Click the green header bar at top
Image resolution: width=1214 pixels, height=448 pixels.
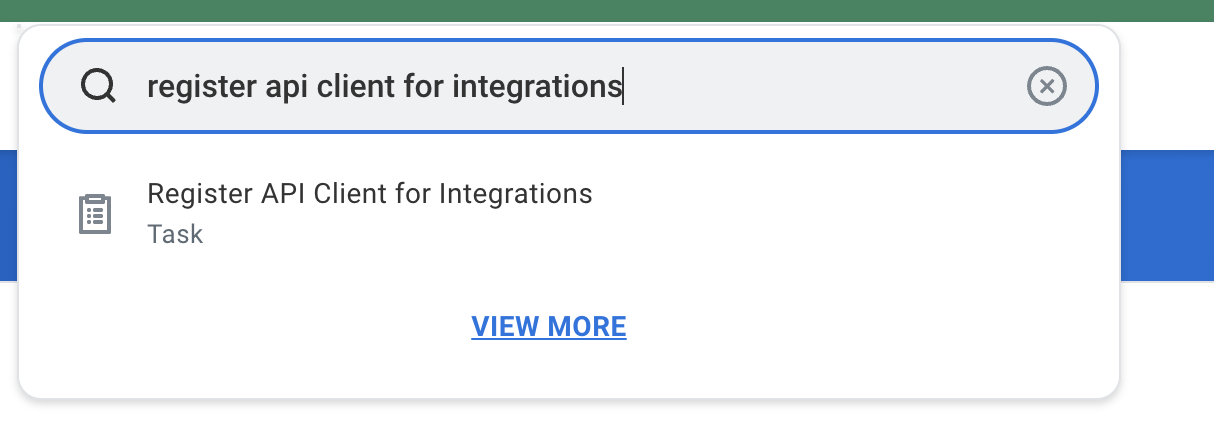[600, 10]
